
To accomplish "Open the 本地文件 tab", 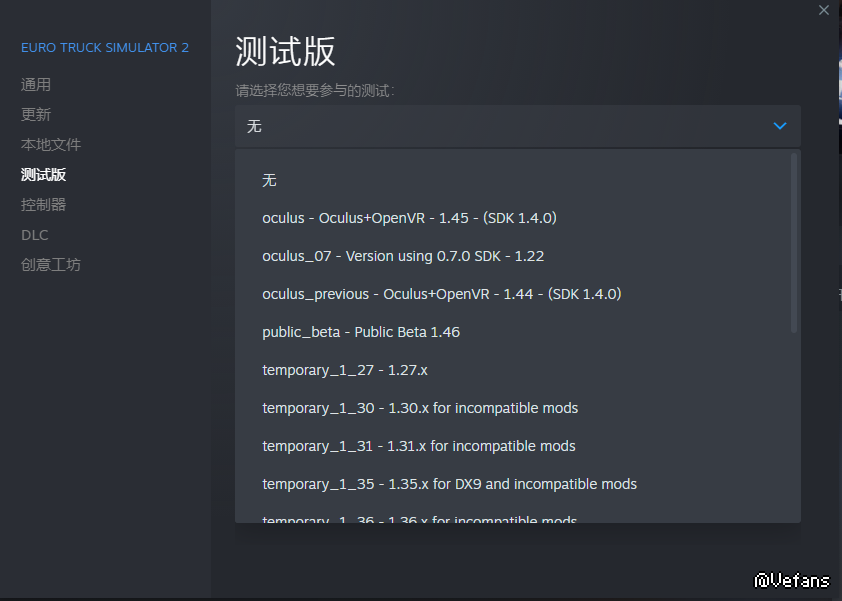I will (x=51, y=144).
